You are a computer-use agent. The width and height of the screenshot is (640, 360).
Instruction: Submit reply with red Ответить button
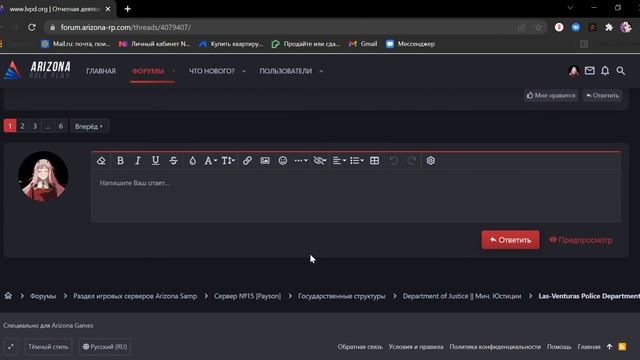[510, 240]
